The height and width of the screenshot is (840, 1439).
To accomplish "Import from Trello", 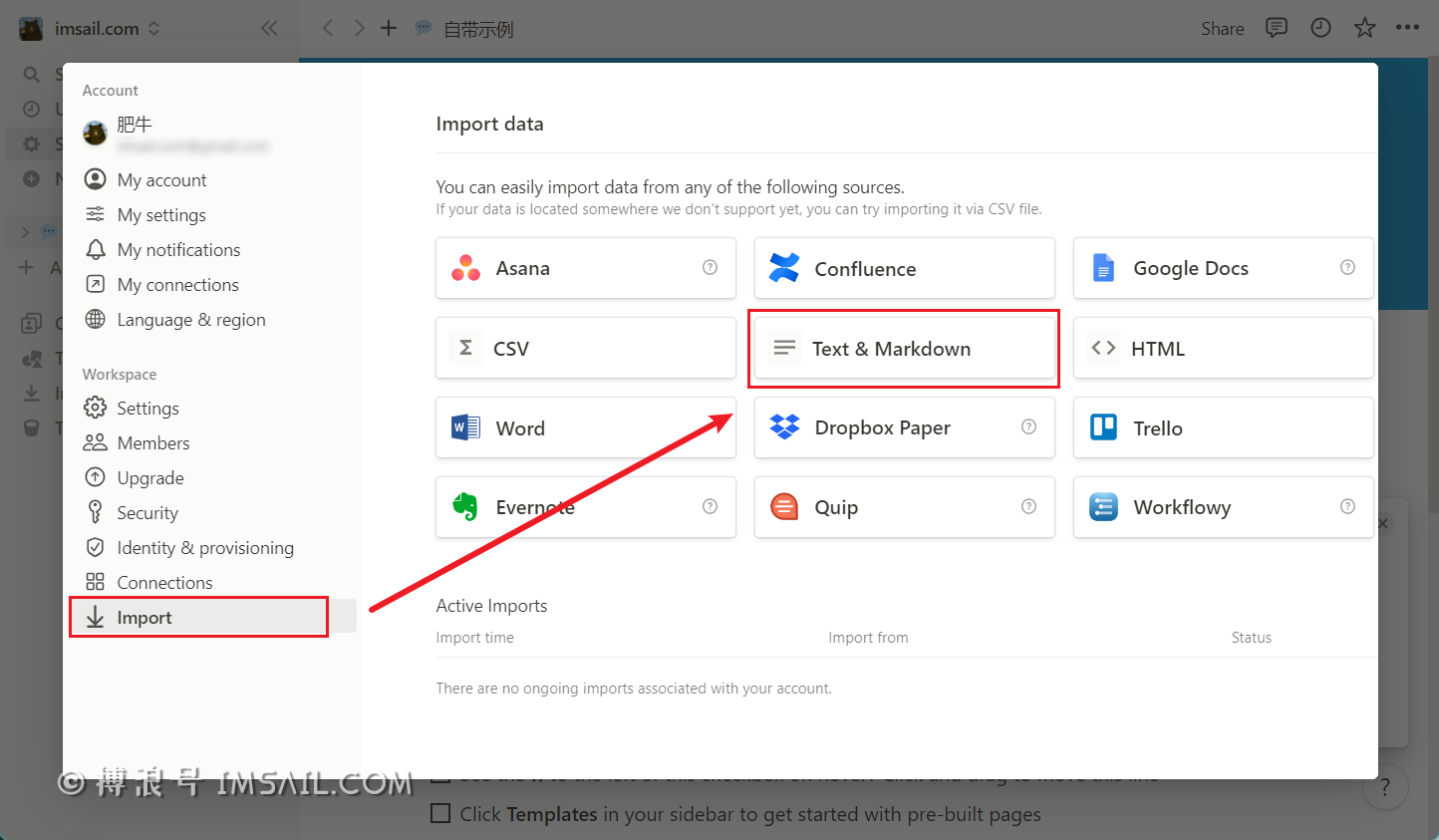I will click(x=1223, y=427).
